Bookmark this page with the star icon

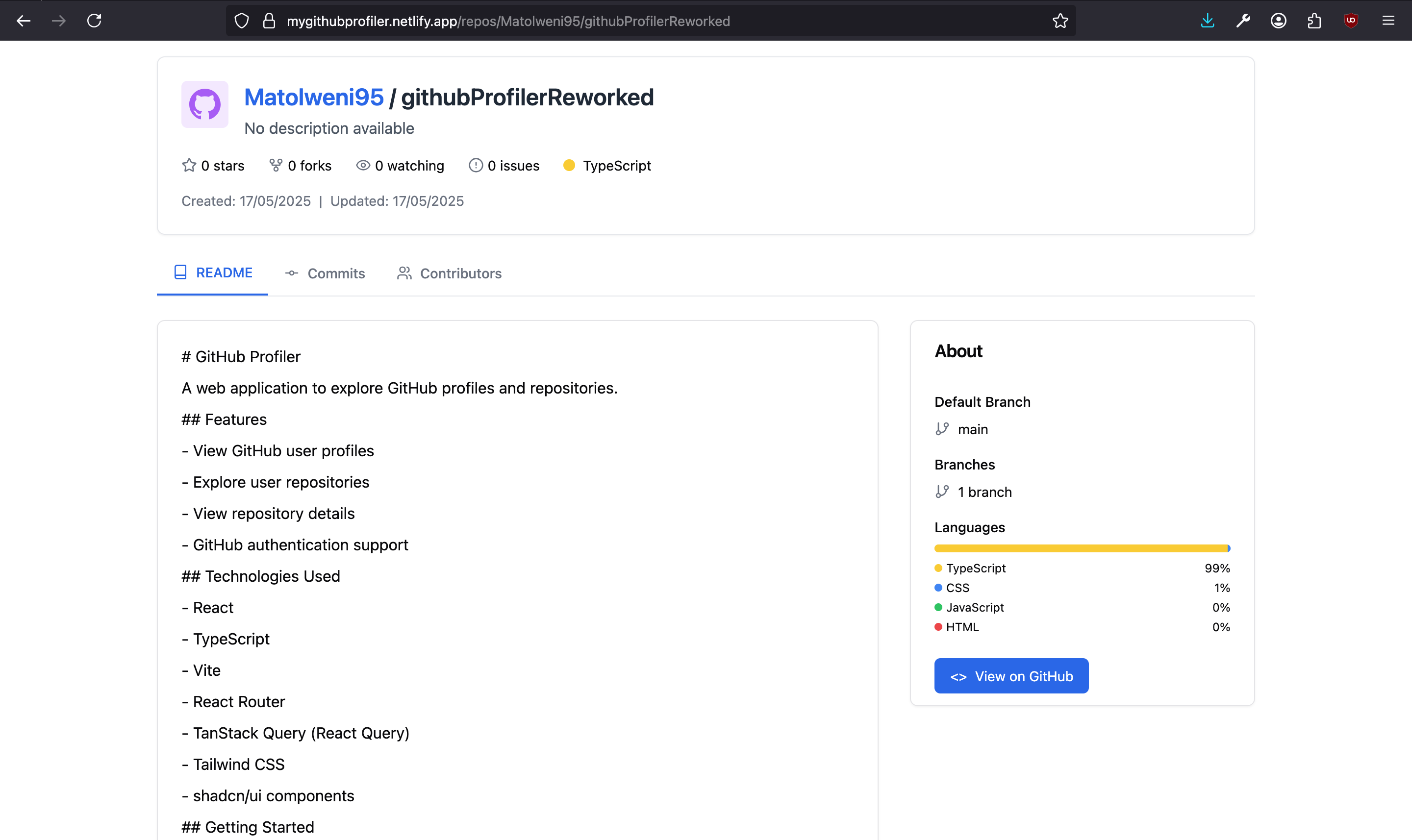pos(1060,21)
